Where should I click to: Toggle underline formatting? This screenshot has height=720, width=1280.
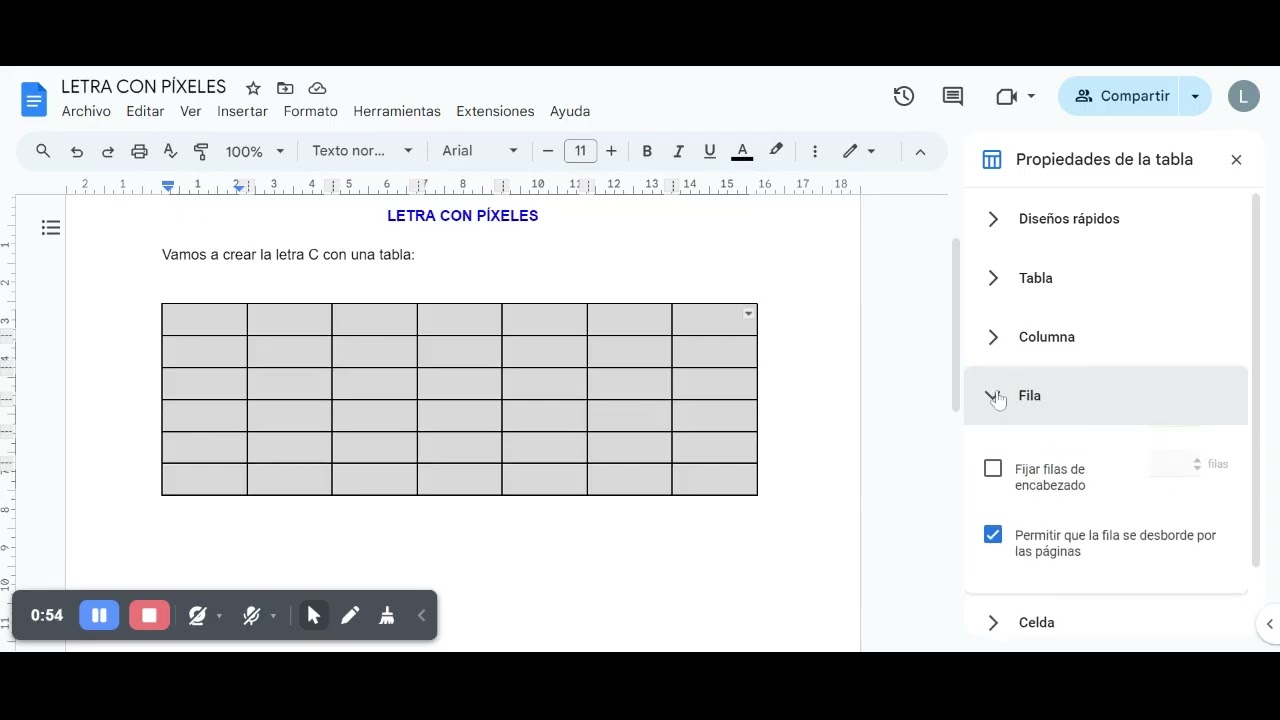click(710, 151)
